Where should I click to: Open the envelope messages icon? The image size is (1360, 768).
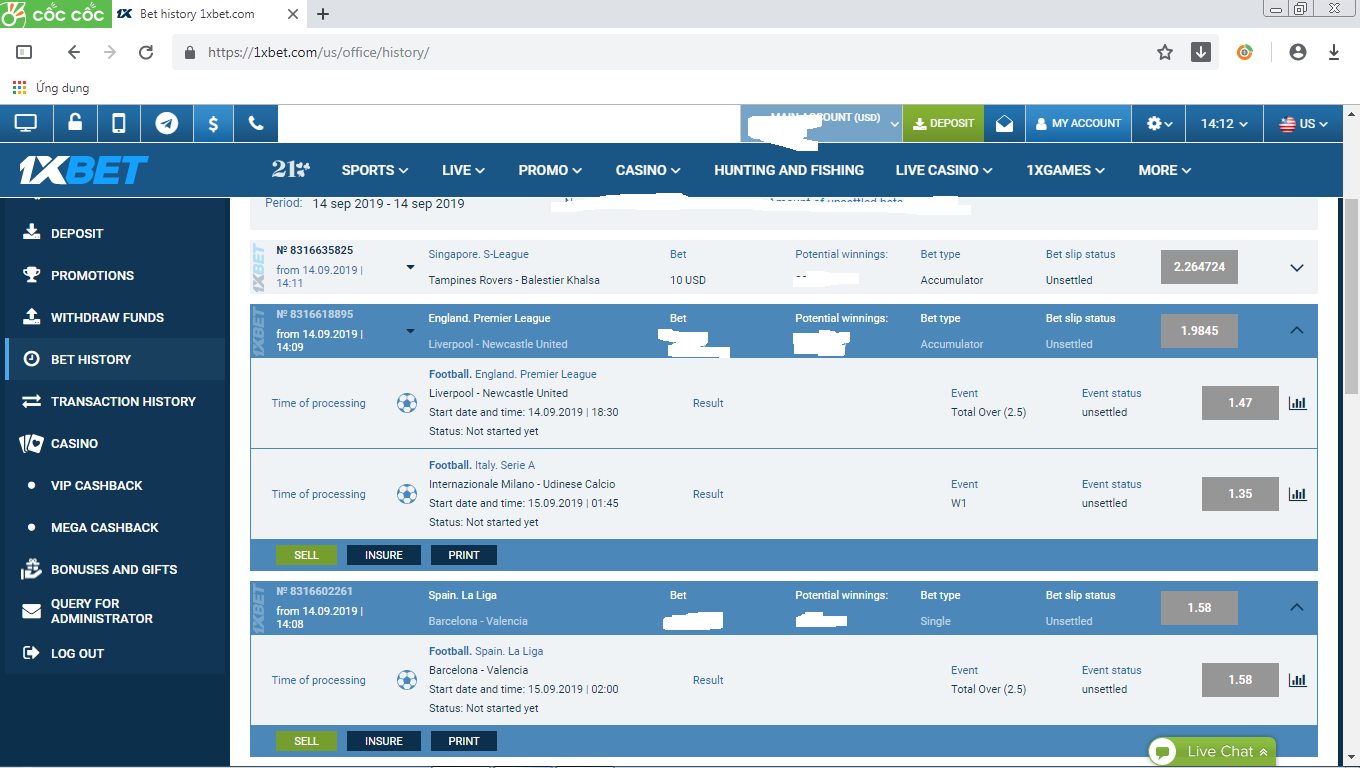1004,123
